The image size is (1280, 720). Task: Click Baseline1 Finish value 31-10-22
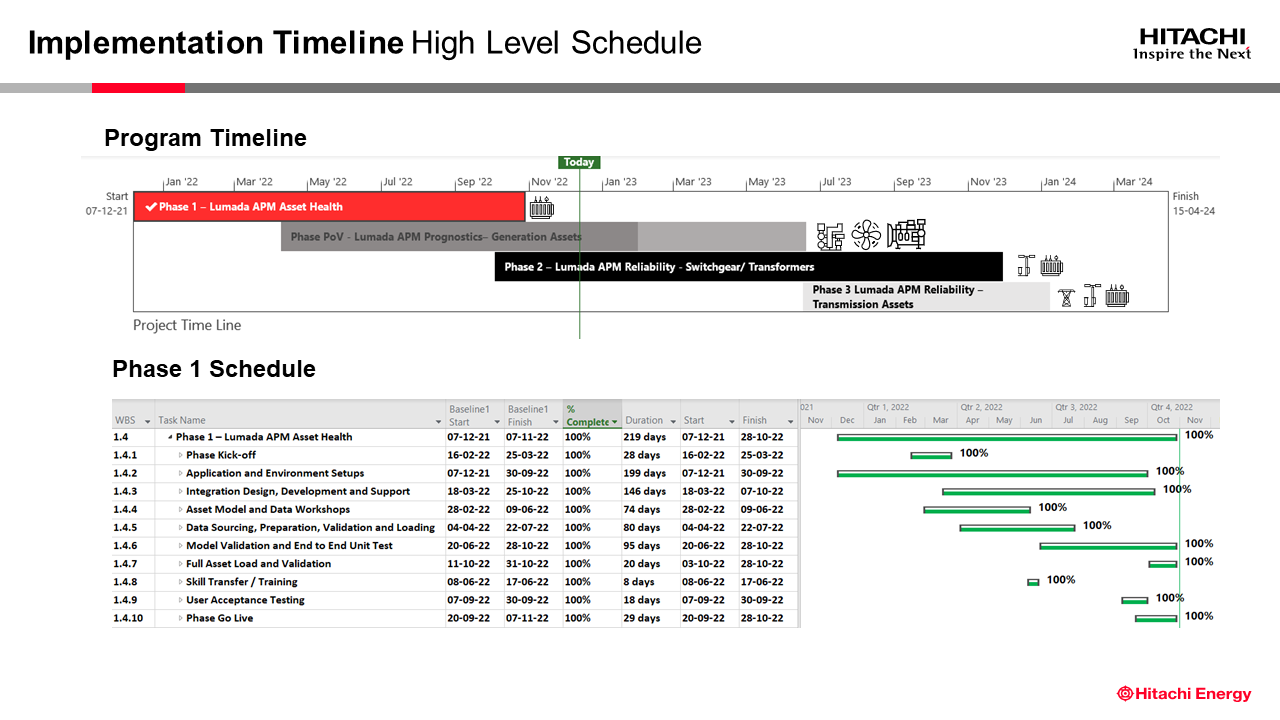pyautogui.click(x=534, y=564)
